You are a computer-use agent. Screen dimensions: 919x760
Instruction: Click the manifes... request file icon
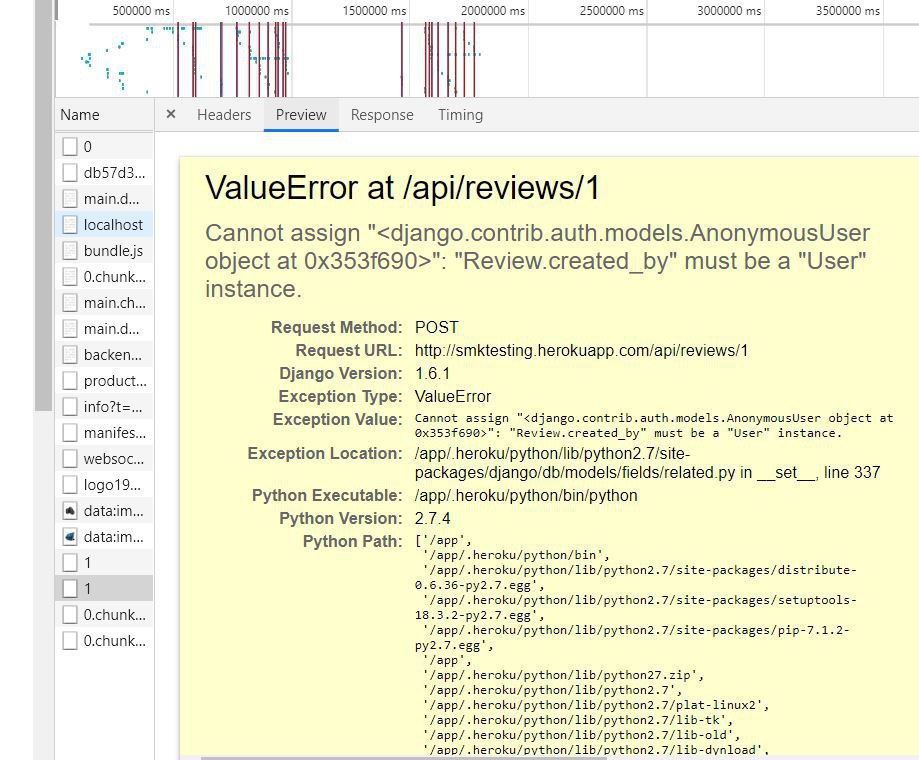(70, 433)
